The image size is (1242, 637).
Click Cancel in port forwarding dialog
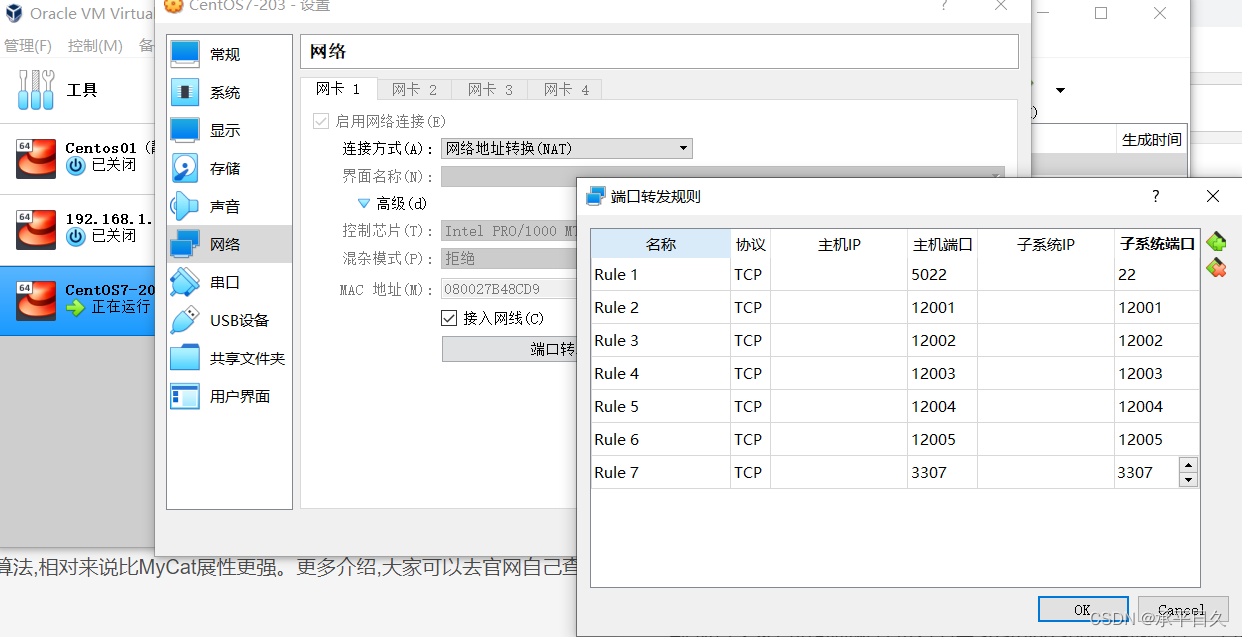[x=1182, y=609]
